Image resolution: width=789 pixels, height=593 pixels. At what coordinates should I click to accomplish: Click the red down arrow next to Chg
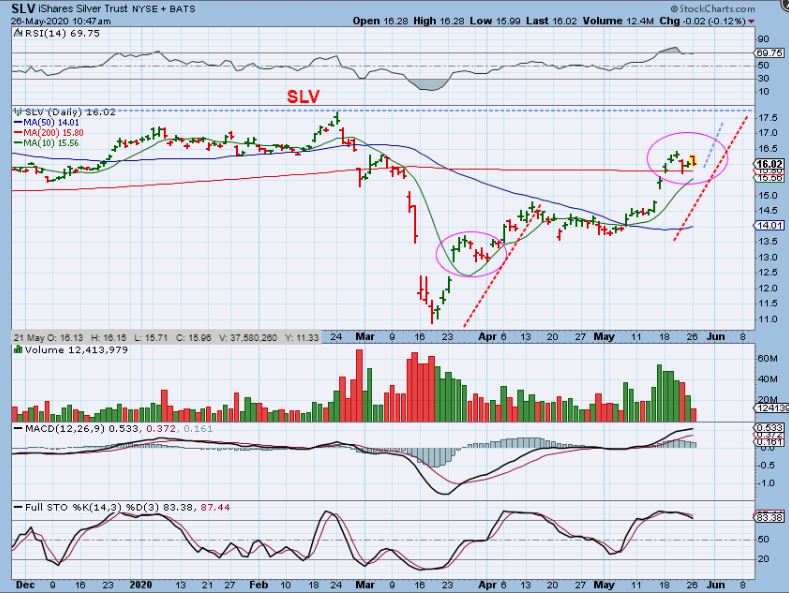[751, 22]
